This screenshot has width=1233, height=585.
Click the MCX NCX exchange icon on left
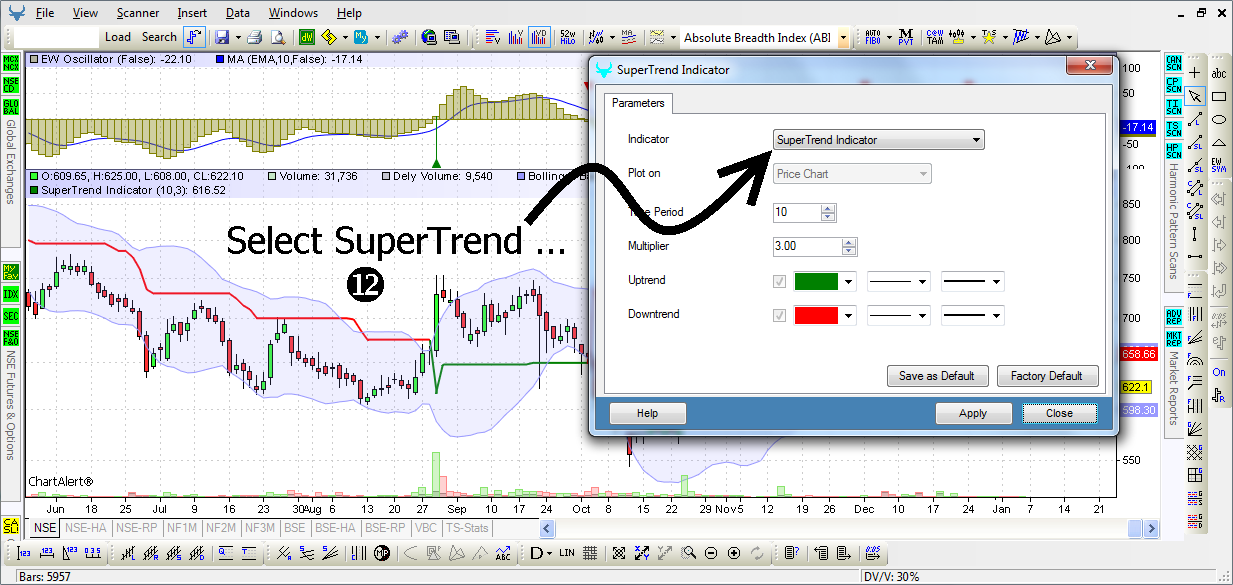[11, 61]
